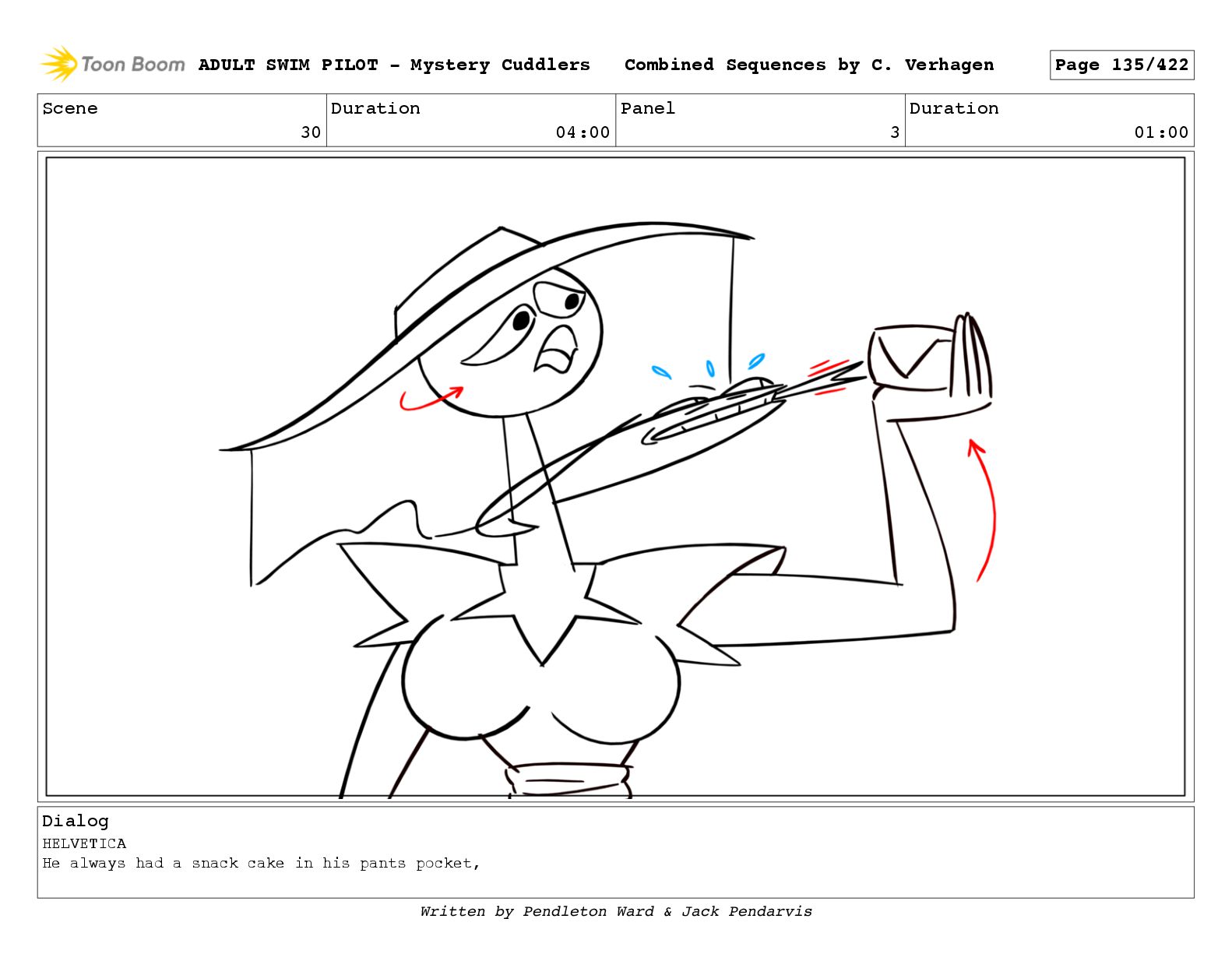Click the 'Dialog' heading
This screenshot has height=954, width=1232.
tap(76, 821)
